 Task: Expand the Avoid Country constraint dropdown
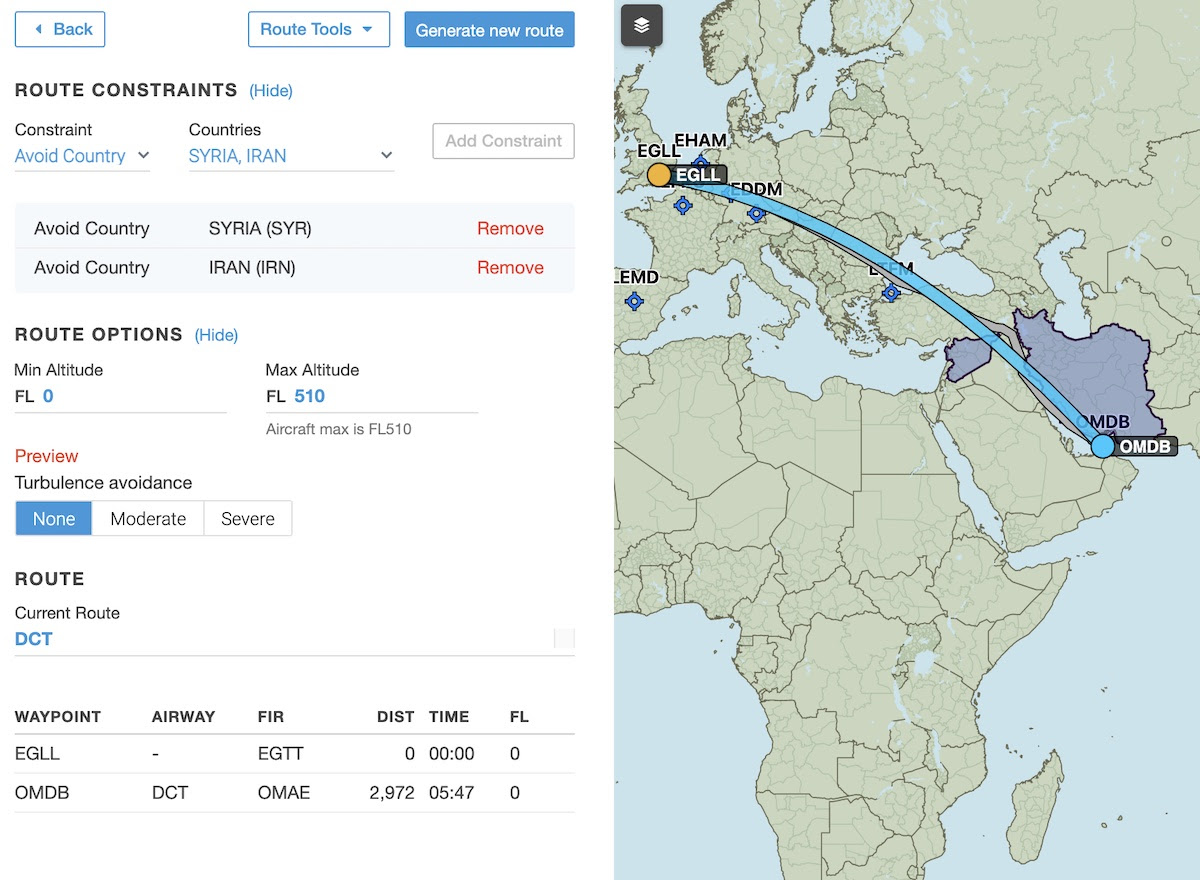pyautogui.click(x=82, y=156)
